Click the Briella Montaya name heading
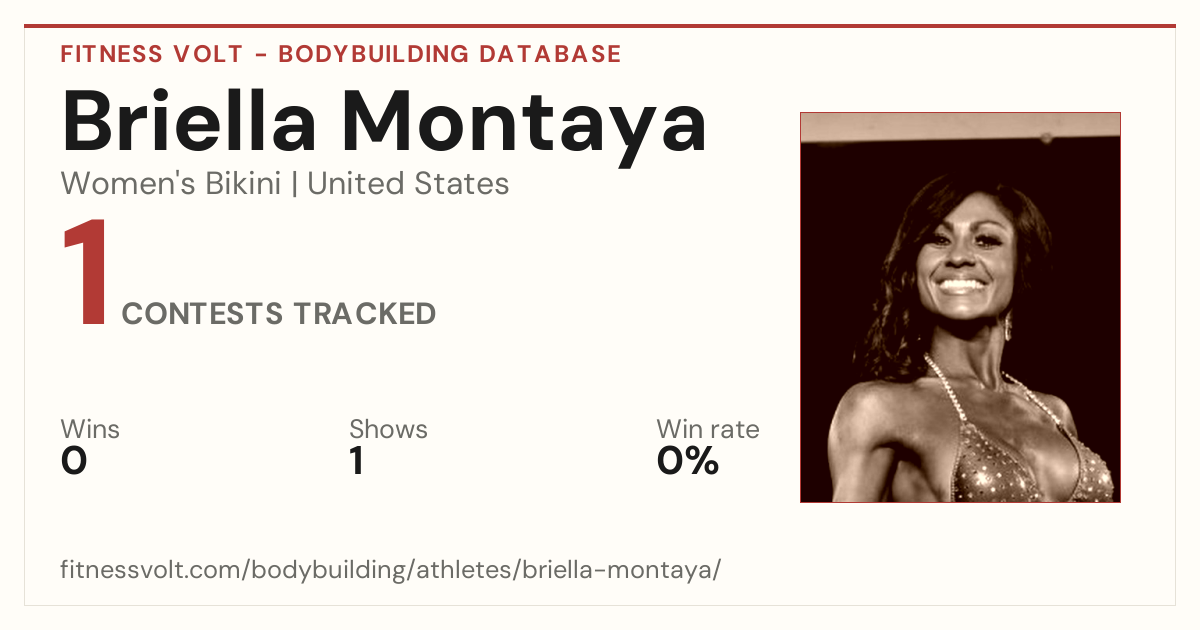The height and width of the screenshot is (630, 1200). pos(384,122)
